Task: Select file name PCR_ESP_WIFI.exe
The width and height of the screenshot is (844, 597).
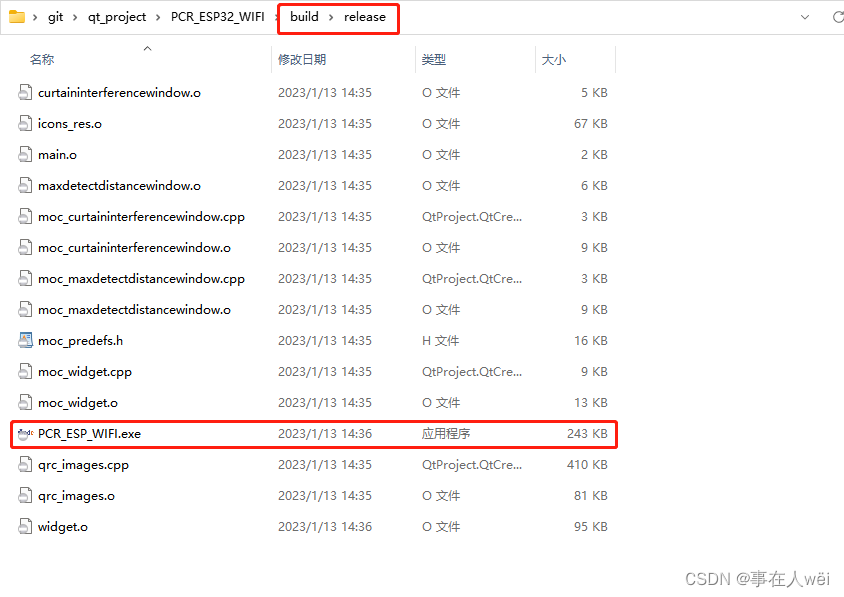Action: pyautogui.click(x=89, y=434)
